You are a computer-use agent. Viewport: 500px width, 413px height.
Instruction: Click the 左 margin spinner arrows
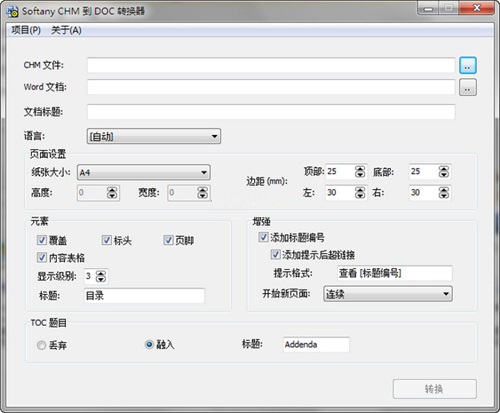click(360, 193)
